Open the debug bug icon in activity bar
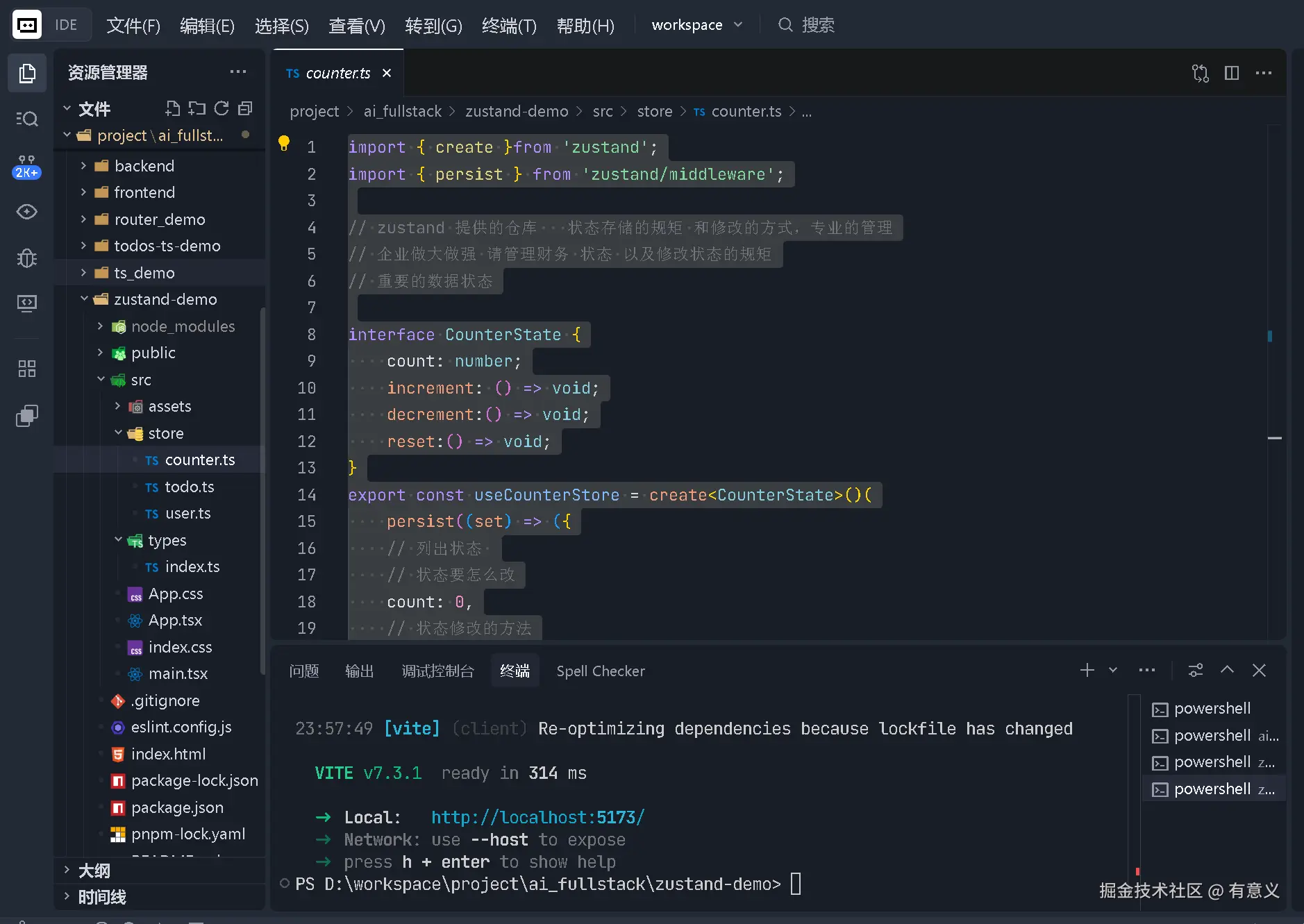1304x924 pixels. click(27, 258)
